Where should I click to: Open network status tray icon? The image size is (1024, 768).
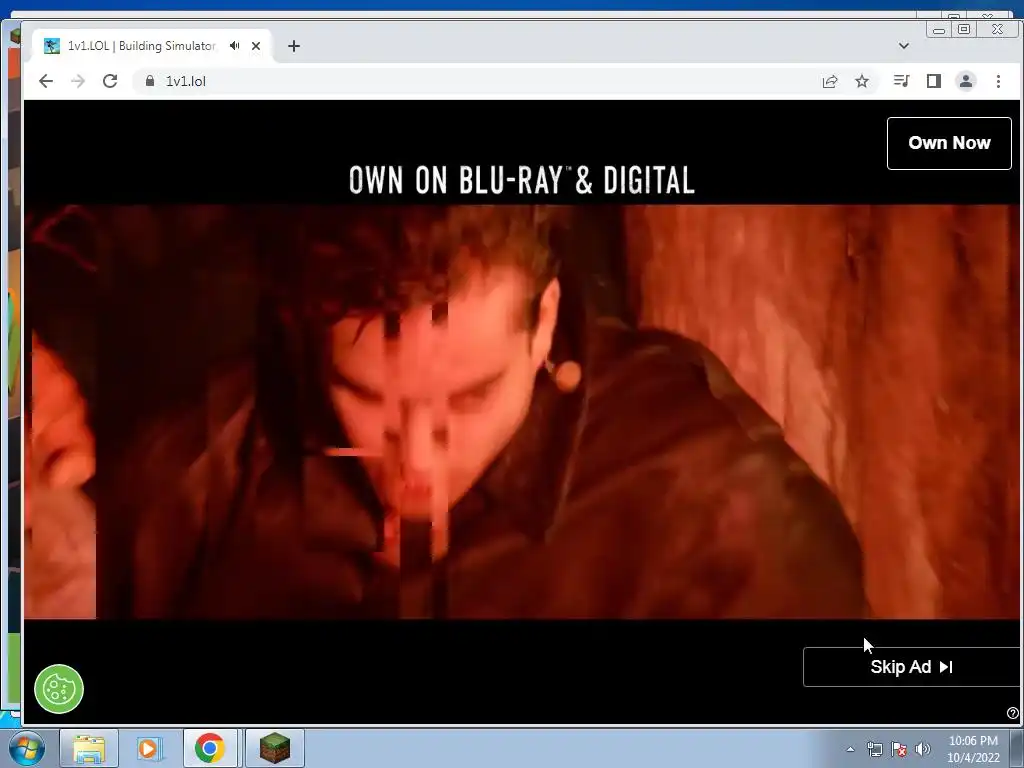874,749
